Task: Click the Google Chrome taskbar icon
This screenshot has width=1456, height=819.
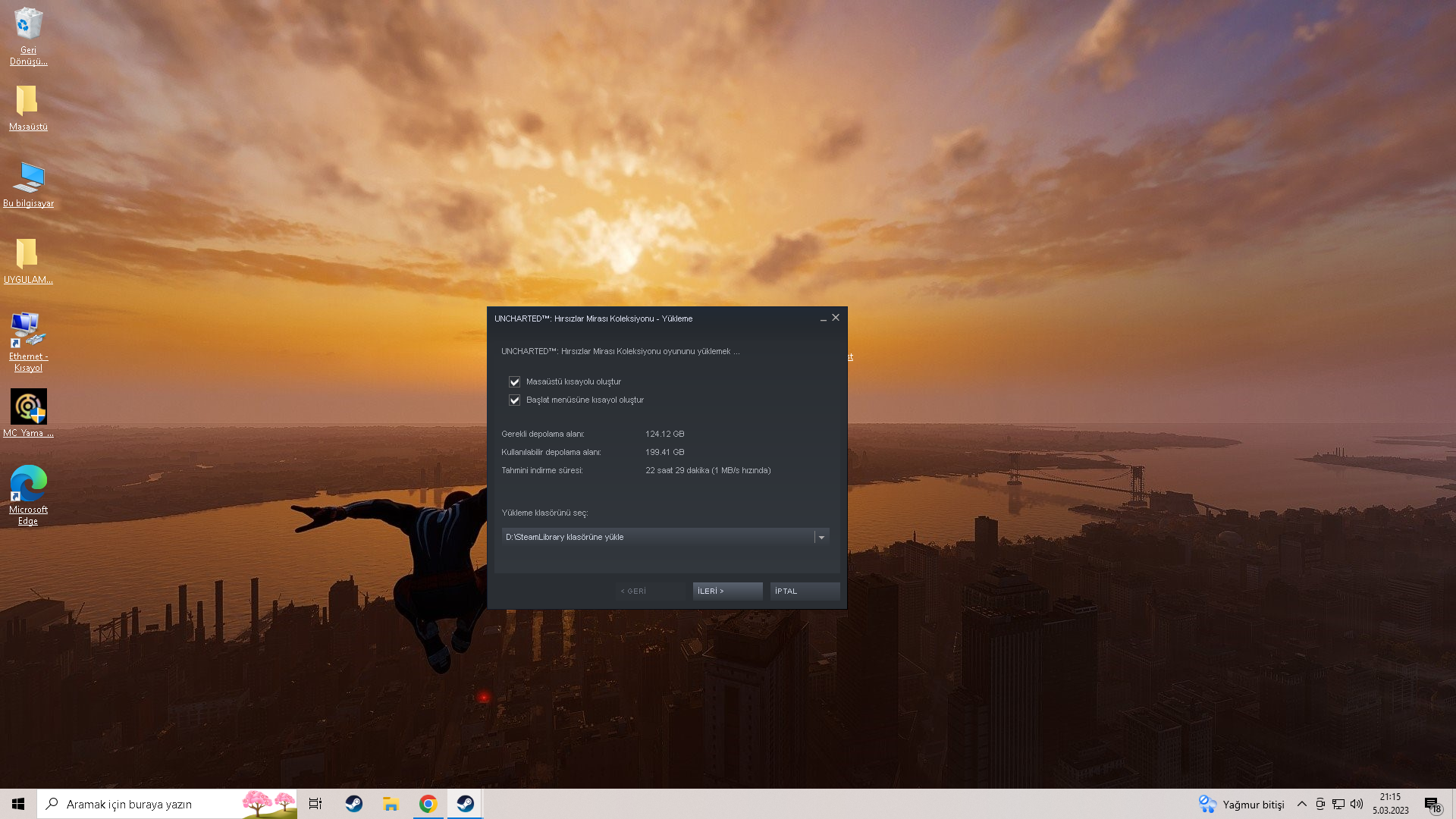Action: tap(428, 804)
